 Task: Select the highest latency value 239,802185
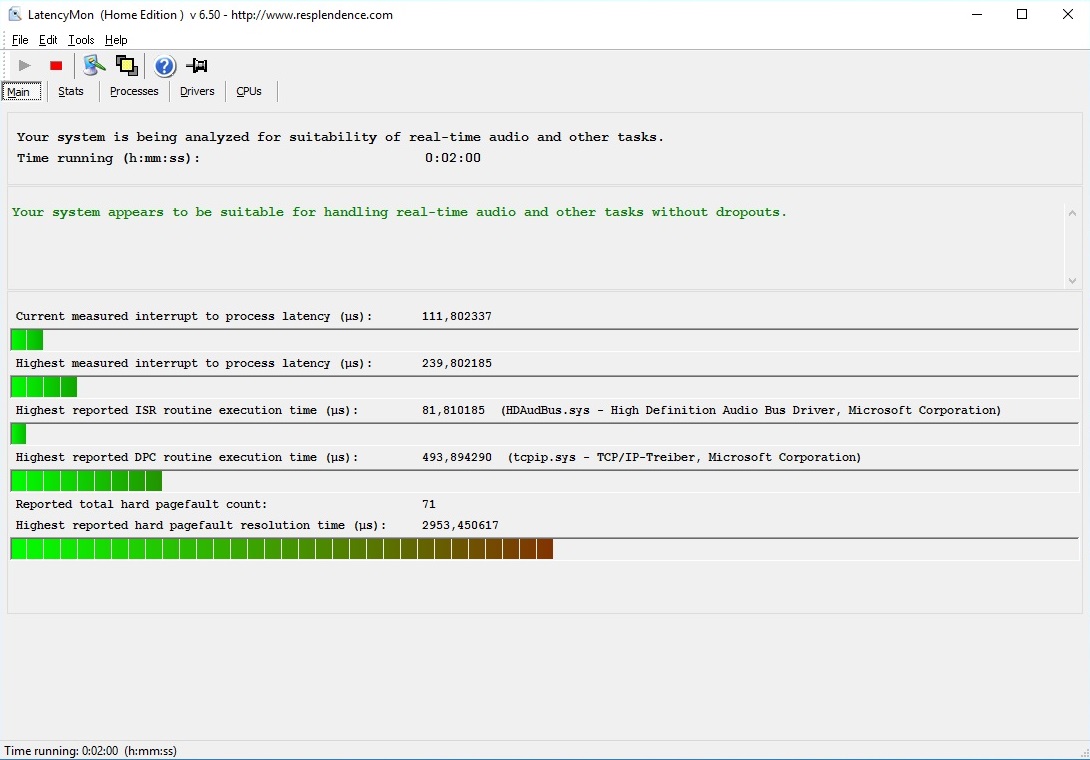coord(457,363)
